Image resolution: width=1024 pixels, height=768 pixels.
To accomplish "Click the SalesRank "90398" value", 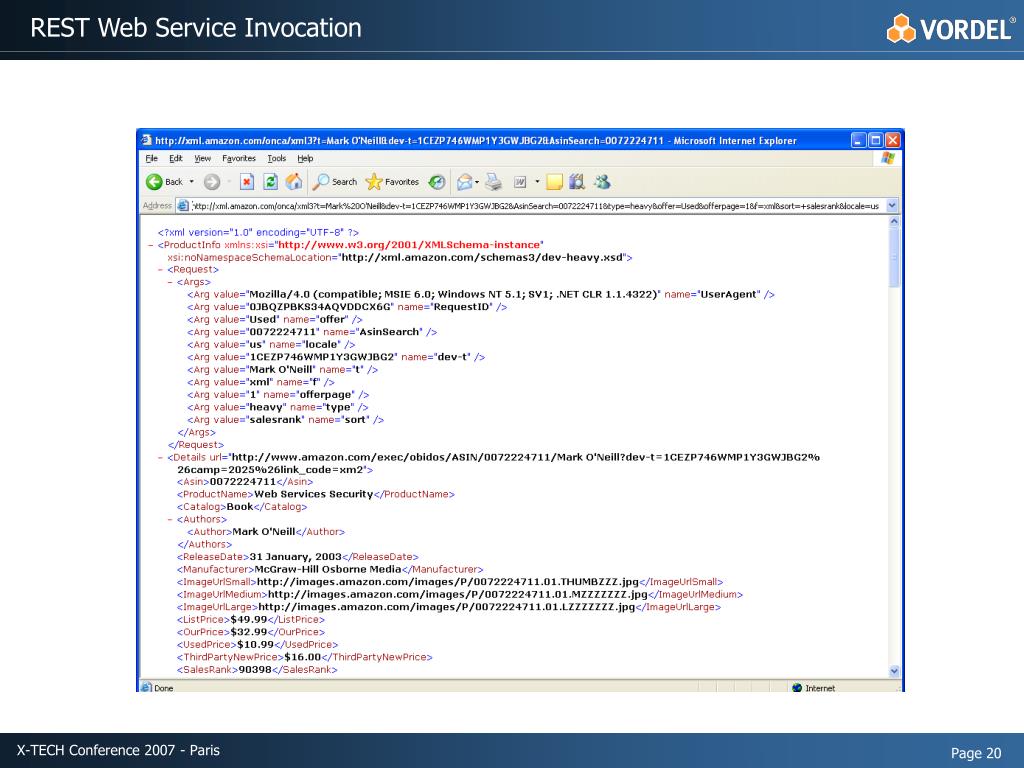I will pos(255,669).
